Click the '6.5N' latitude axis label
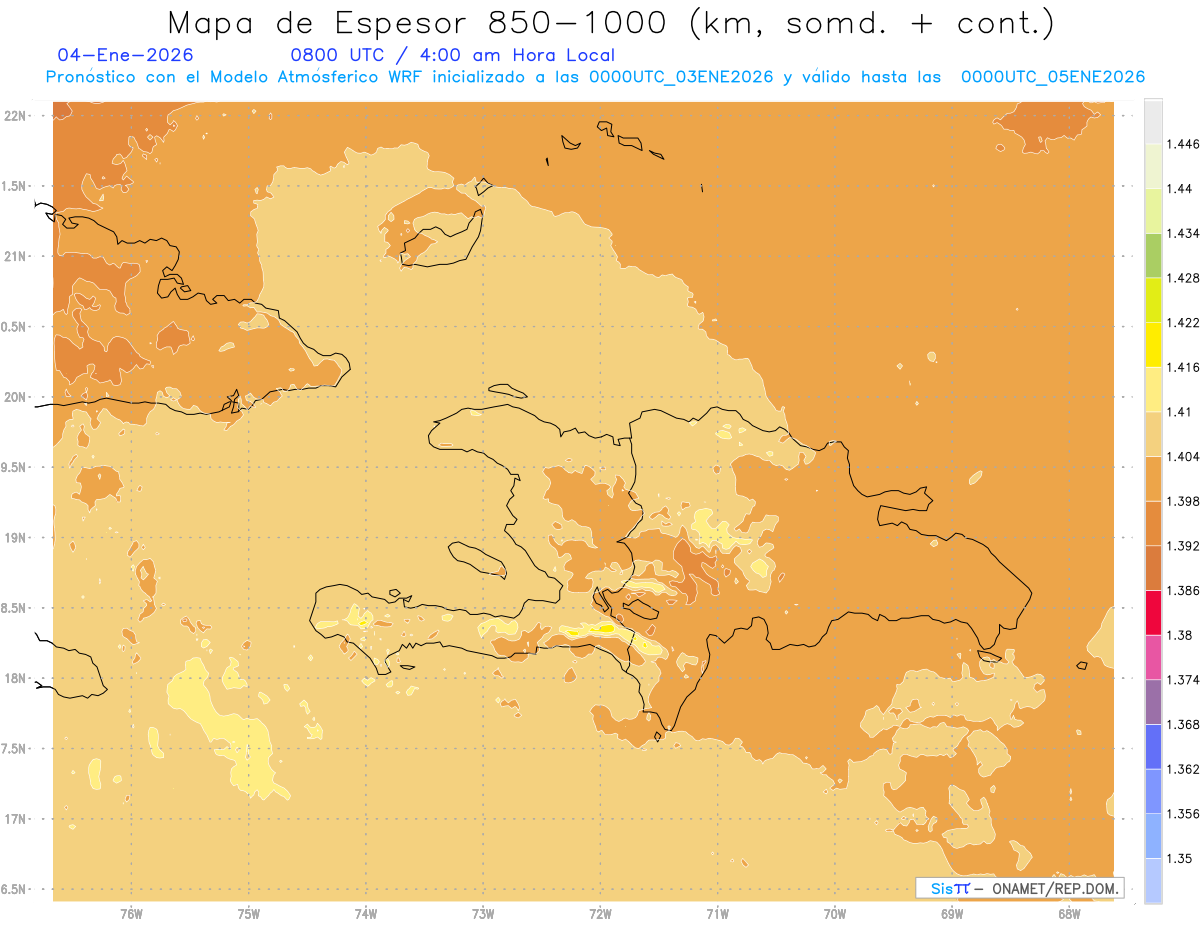This screenshot has width=1200, height=927. click(14, 889)
